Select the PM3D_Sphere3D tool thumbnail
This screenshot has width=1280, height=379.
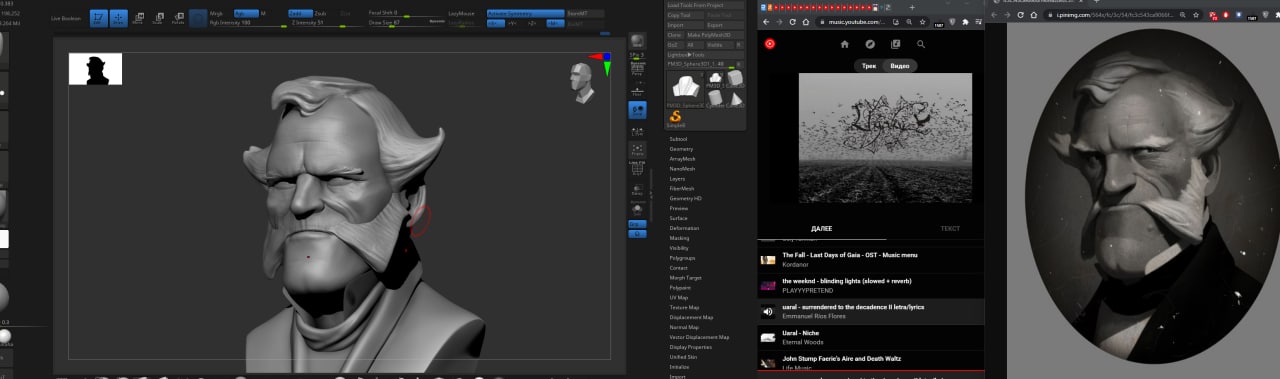pyautogui.click(x=685, y=88)
